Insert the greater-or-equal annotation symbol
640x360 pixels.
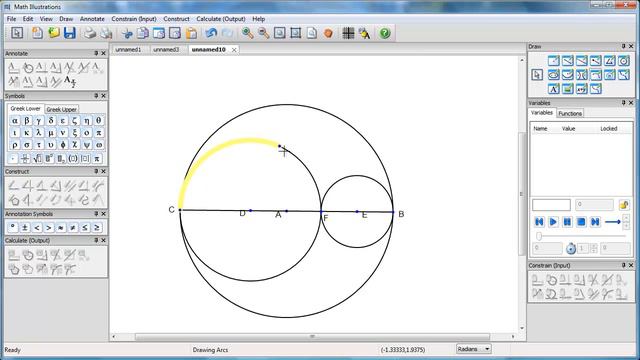[97, 227]
